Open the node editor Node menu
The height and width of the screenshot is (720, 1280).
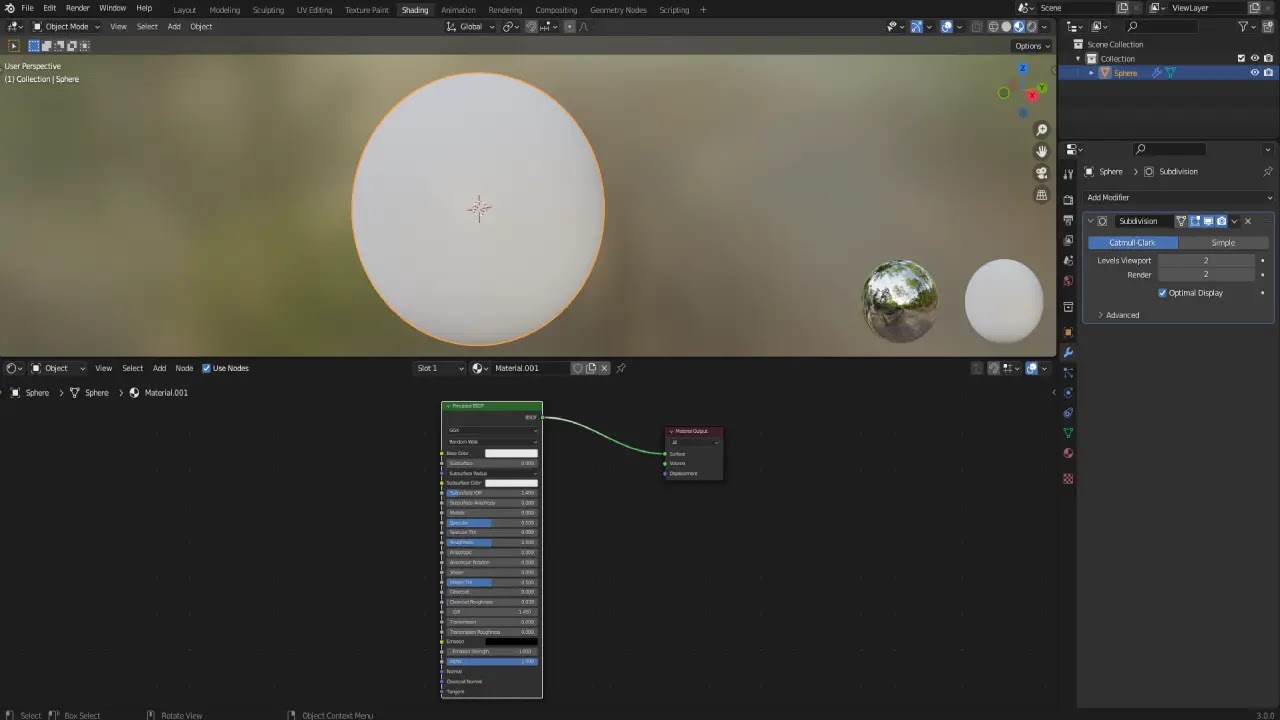click(x=184, y=368)
